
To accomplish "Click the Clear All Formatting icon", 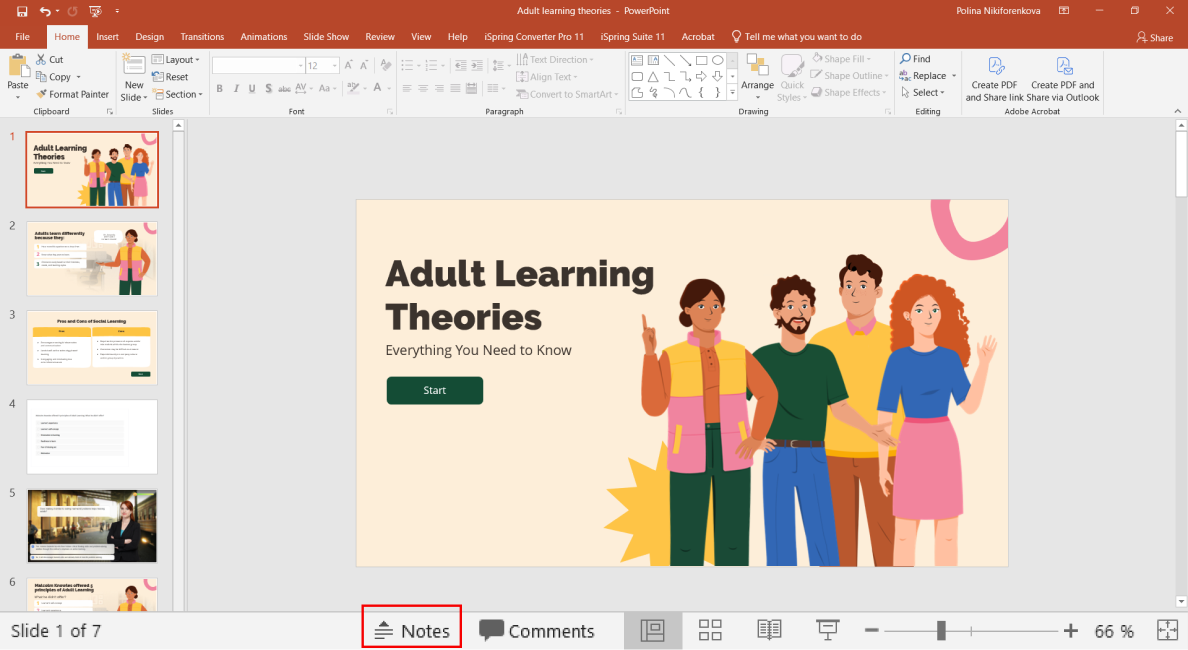I will pos(386,66).
